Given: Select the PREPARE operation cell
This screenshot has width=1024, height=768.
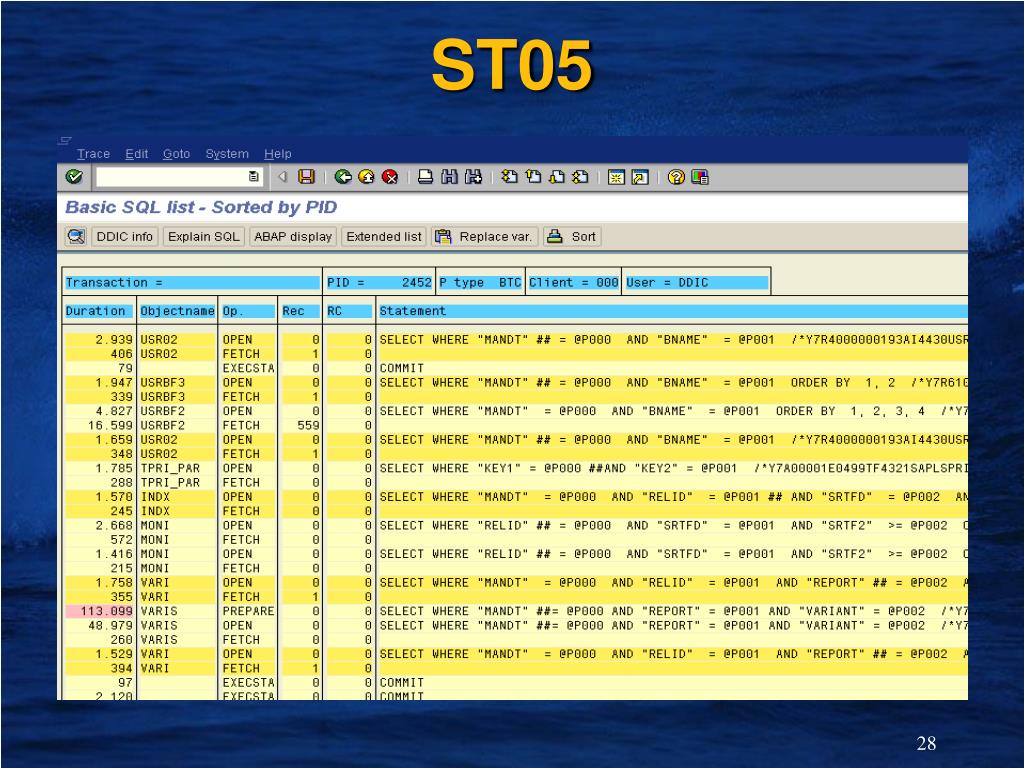Looking at the screenshot, I should 248,611.
